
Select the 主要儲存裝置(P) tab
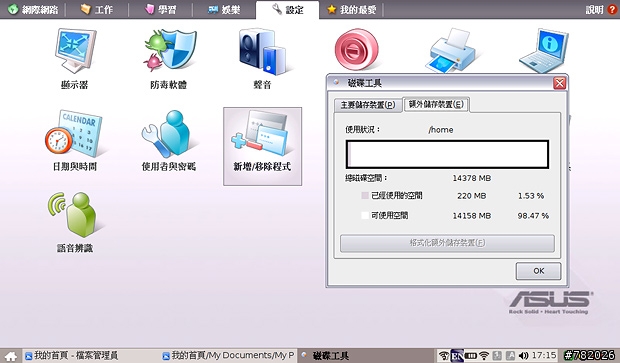[368, 105]
